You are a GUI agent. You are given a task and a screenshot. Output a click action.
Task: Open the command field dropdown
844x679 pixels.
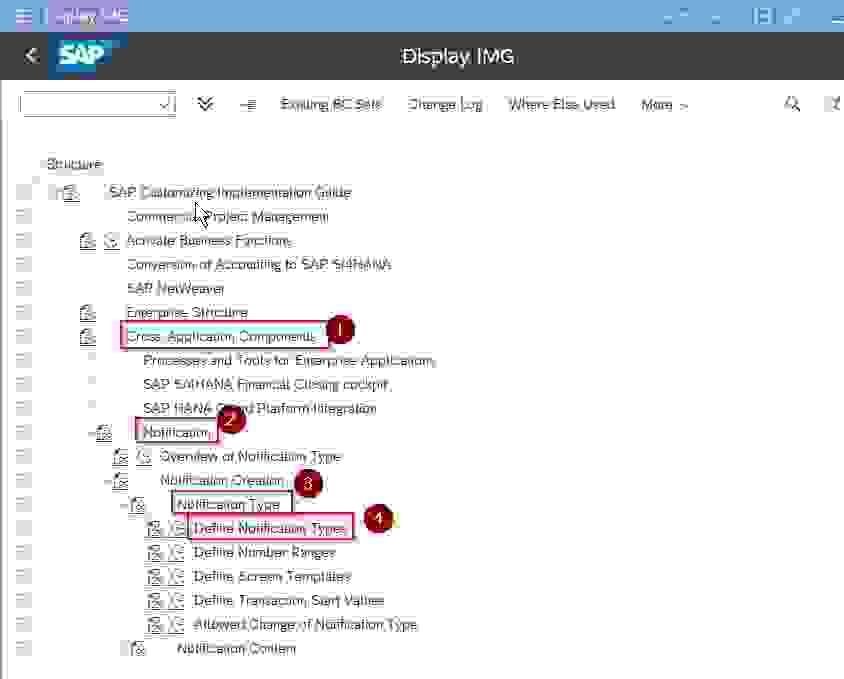165,104
